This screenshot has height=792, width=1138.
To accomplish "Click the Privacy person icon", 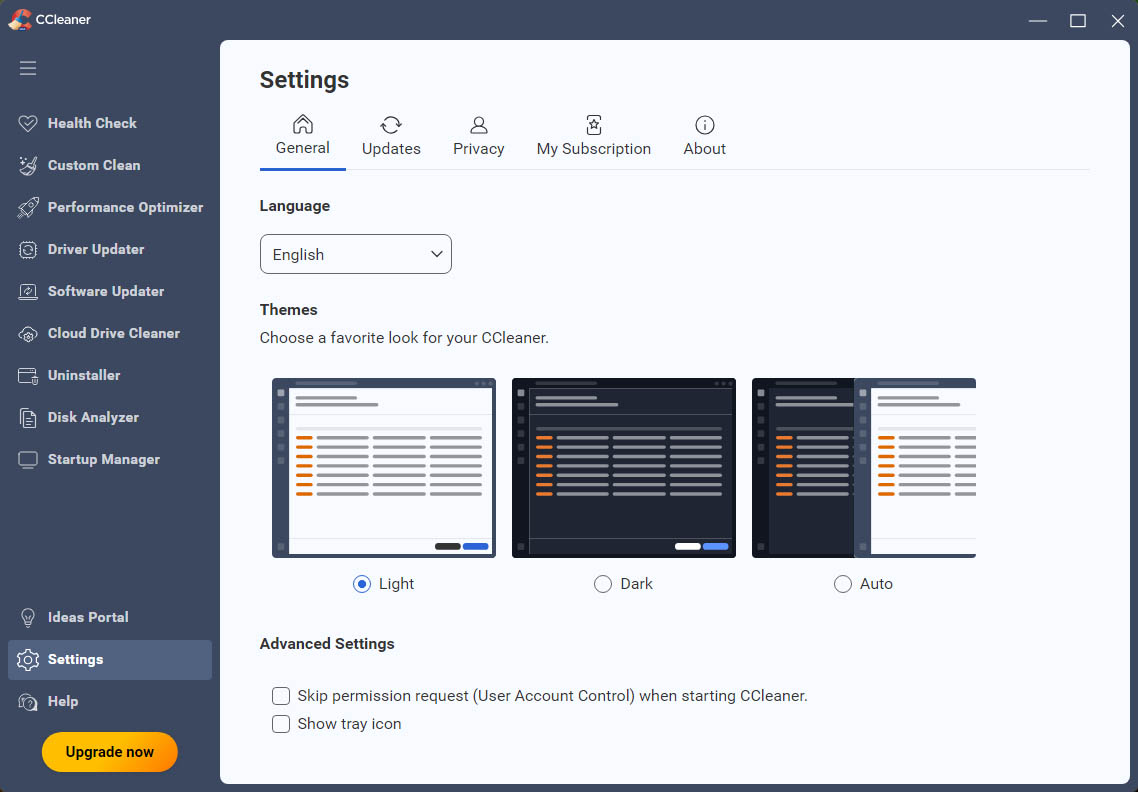I will click(x=478, y=125).
